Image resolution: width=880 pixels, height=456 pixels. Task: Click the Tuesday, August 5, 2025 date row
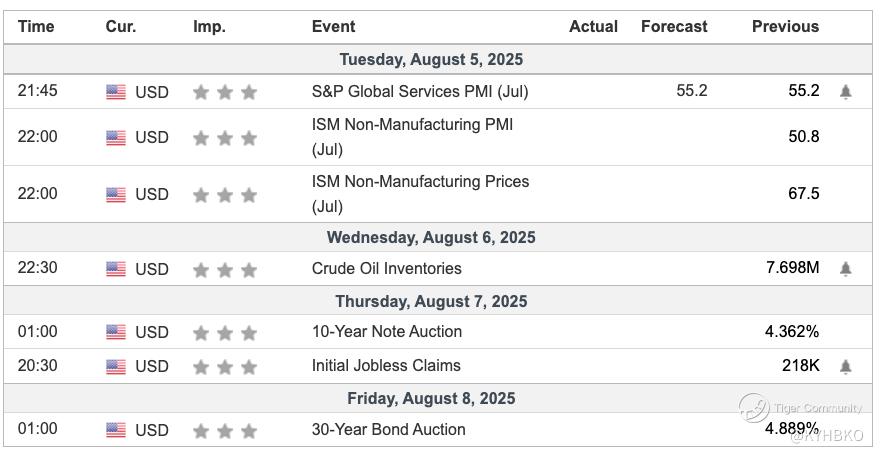pos(431,60)
